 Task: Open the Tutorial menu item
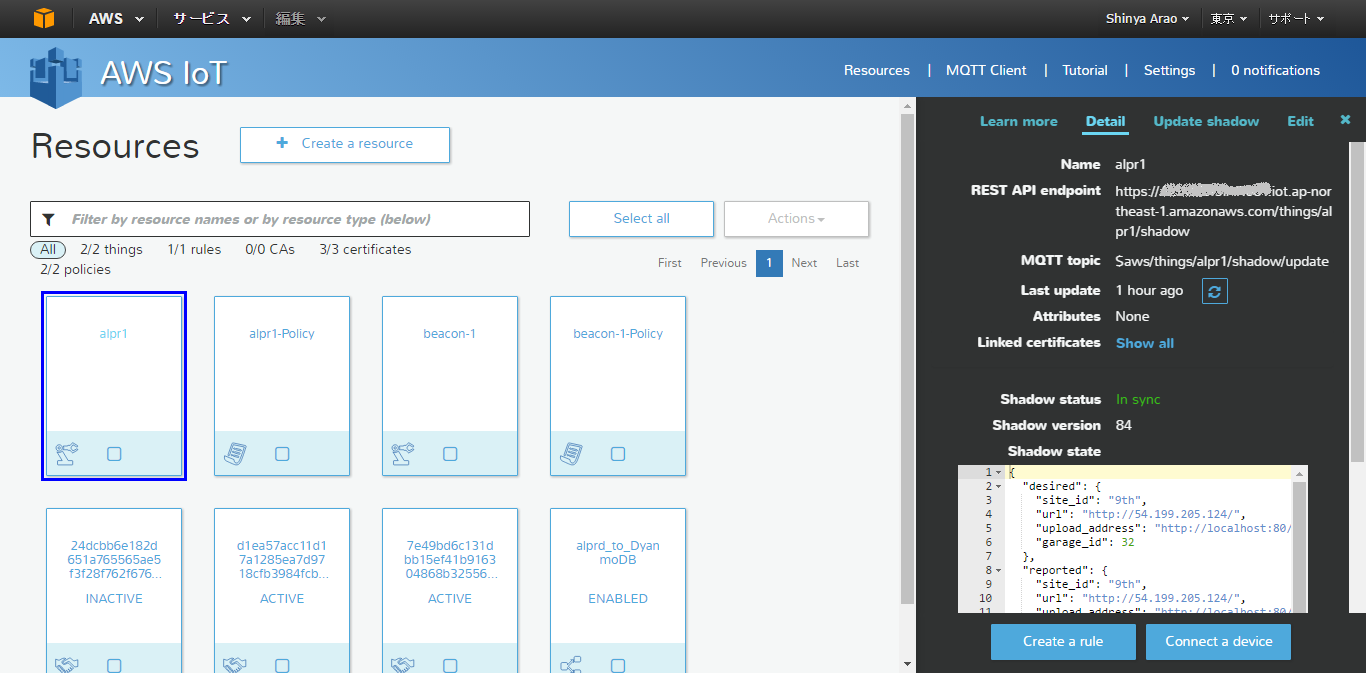click(x=1085, y=70)
